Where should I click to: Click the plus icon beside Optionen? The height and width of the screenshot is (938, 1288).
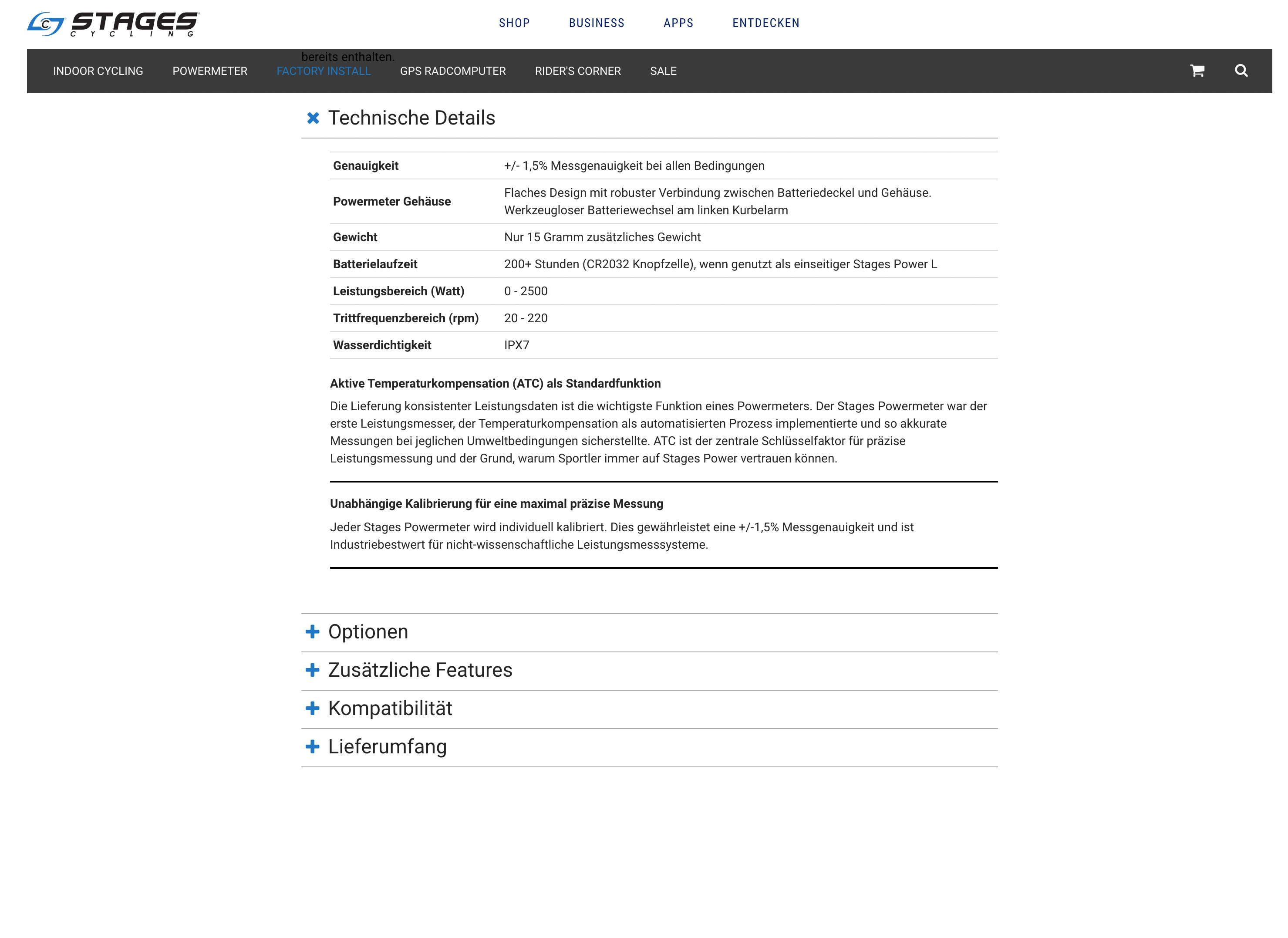point(312,631)
